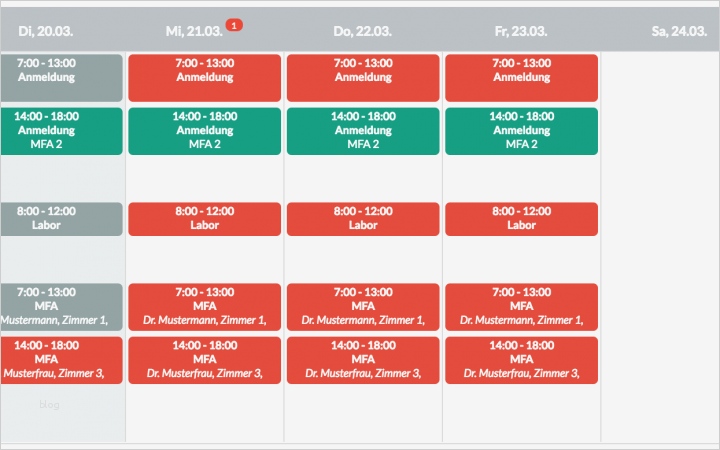The image size is (720, 450).
Task: Click Friday's MFA Dr. Mustermann Zimmer 1 shift
Action: pyautogui.click(x=521, y=306)
